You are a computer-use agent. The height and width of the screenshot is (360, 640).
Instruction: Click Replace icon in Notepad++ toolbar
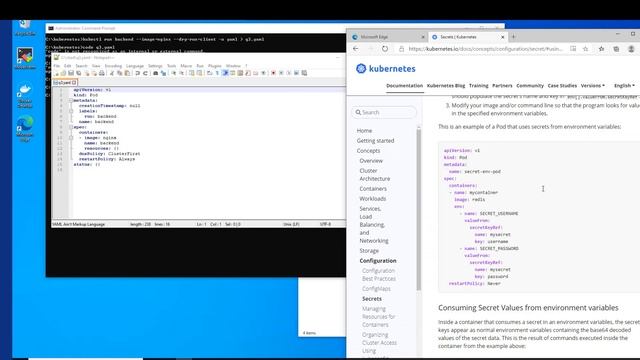click(163, 73)
